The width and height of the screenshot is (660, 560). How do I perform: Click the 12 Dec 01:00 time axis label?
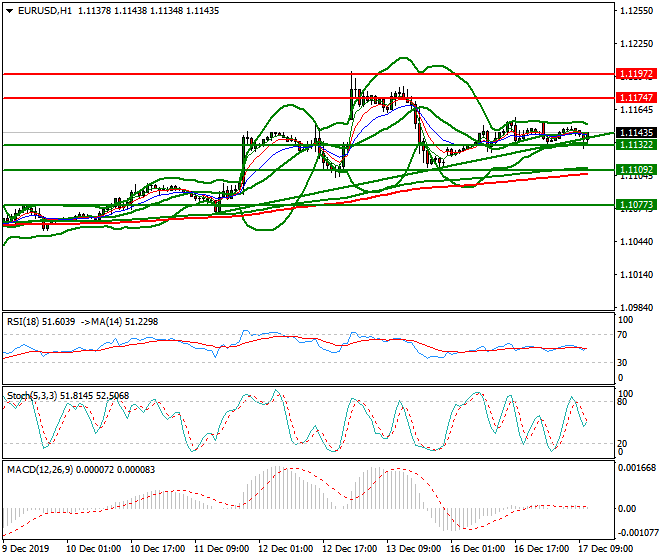(286, 549)
